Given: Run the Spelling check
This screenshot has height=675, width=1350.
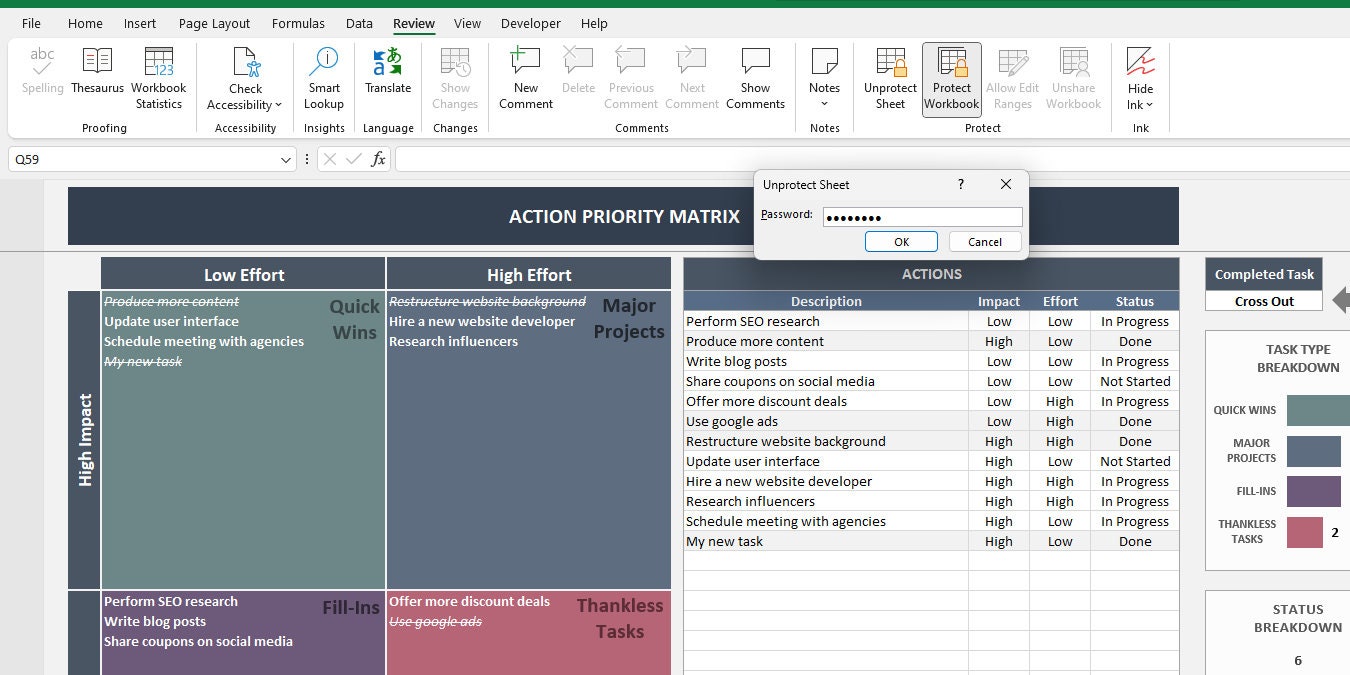Looking at the screenshot, I should (42, 77).
